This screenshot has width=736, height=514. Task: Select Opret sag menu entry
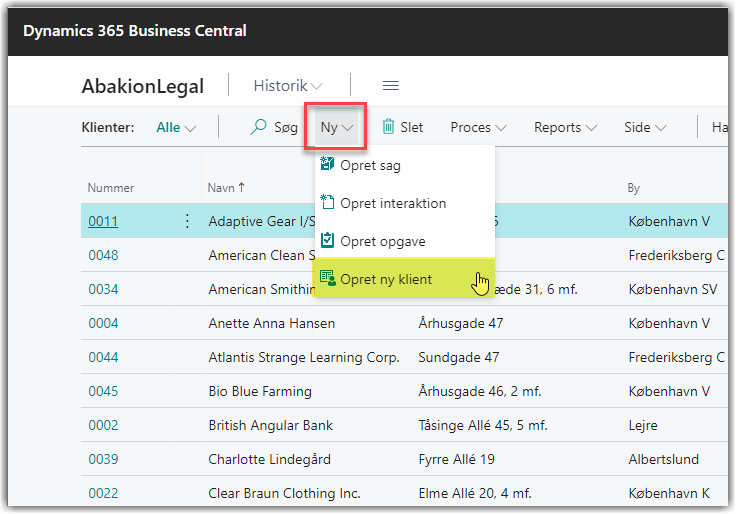click(405, 165)
